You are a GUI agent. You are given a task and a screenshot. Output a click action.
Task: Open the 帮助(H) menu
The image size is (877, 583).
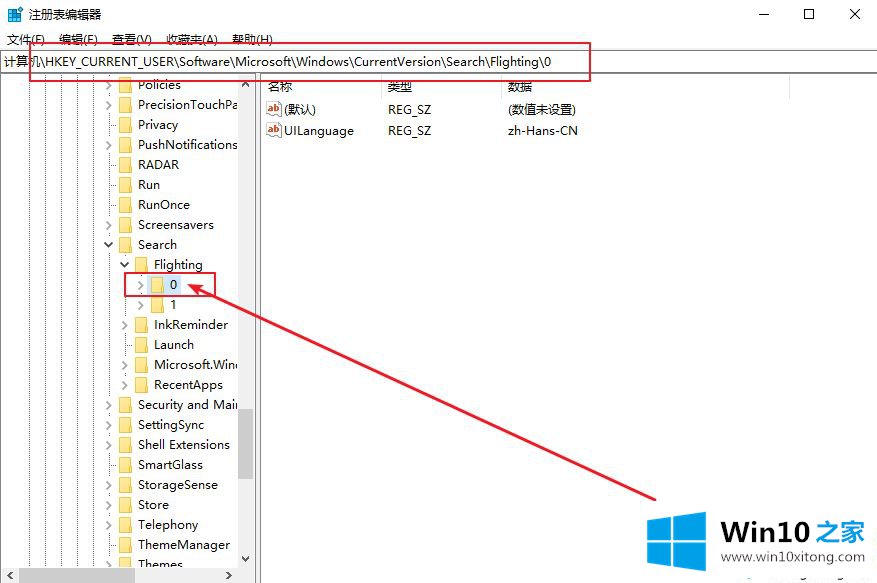pos(252,39)
